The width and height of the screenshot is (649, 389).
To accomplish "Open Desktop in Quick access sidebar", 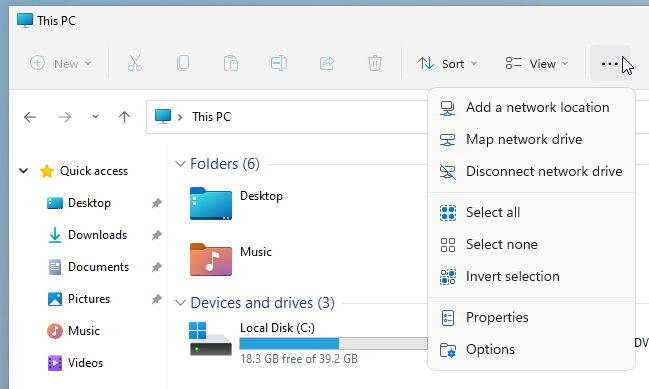I will click(89, 203).
